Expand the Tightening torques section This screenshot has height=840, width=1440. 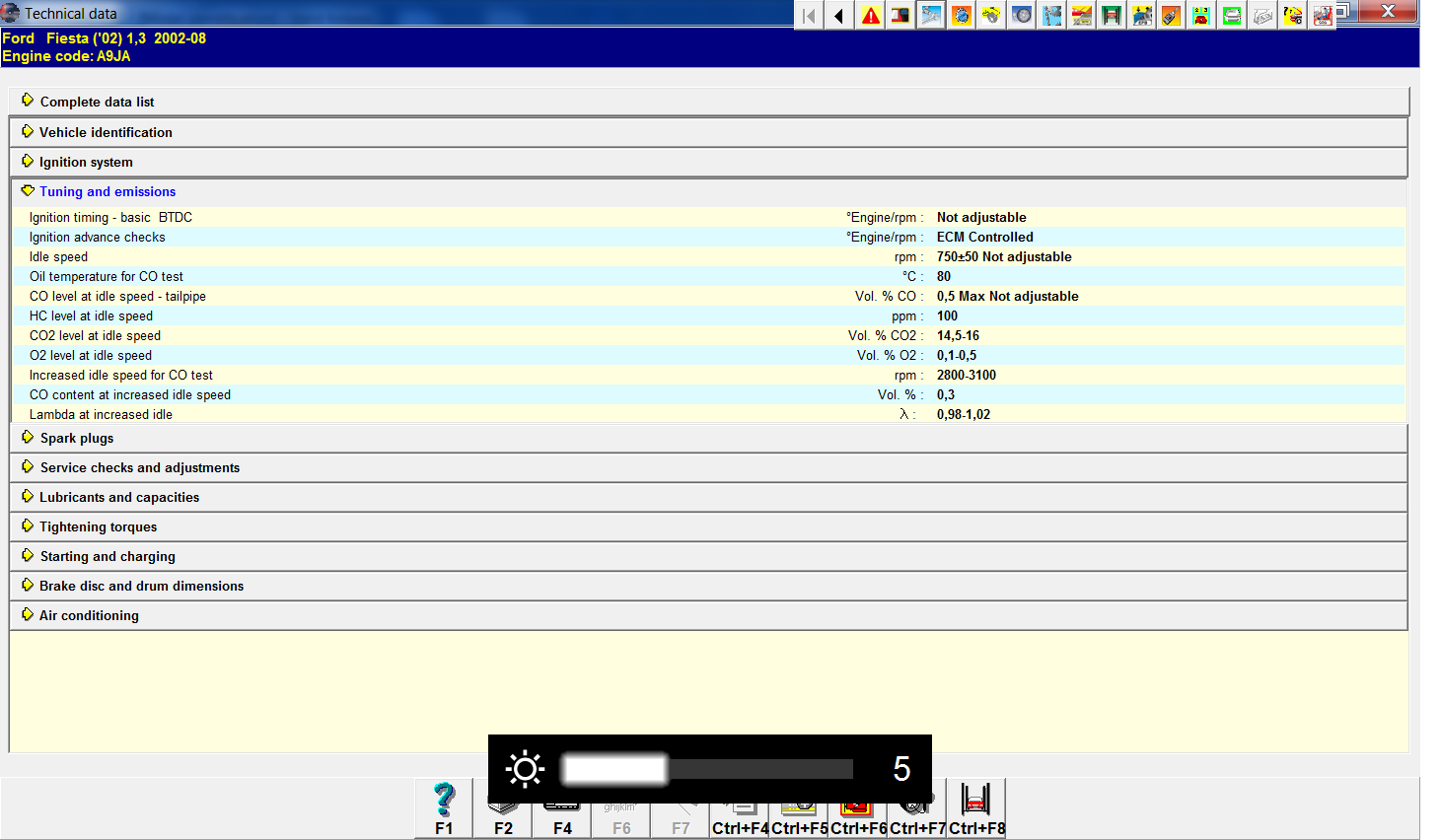98,526
